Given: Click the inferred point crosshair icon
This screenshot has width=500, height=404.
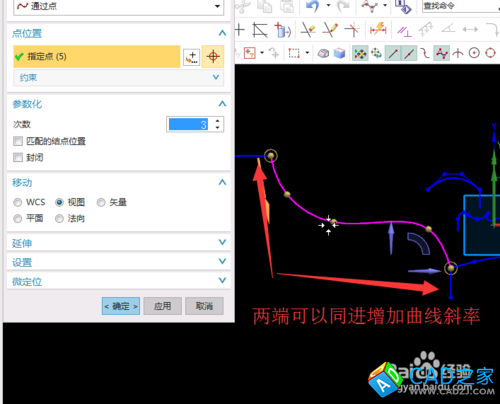Looking at the screenshot, I should [213, 56].
